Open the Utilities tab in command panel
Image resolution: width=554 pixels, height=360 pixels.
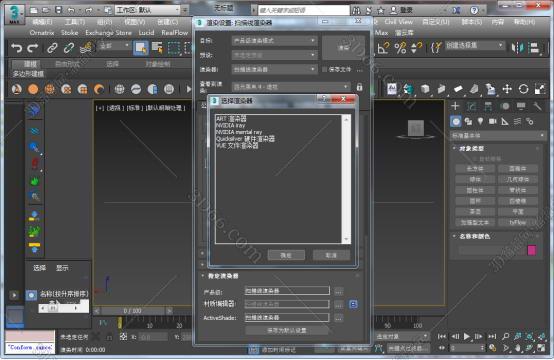point(537,106)
